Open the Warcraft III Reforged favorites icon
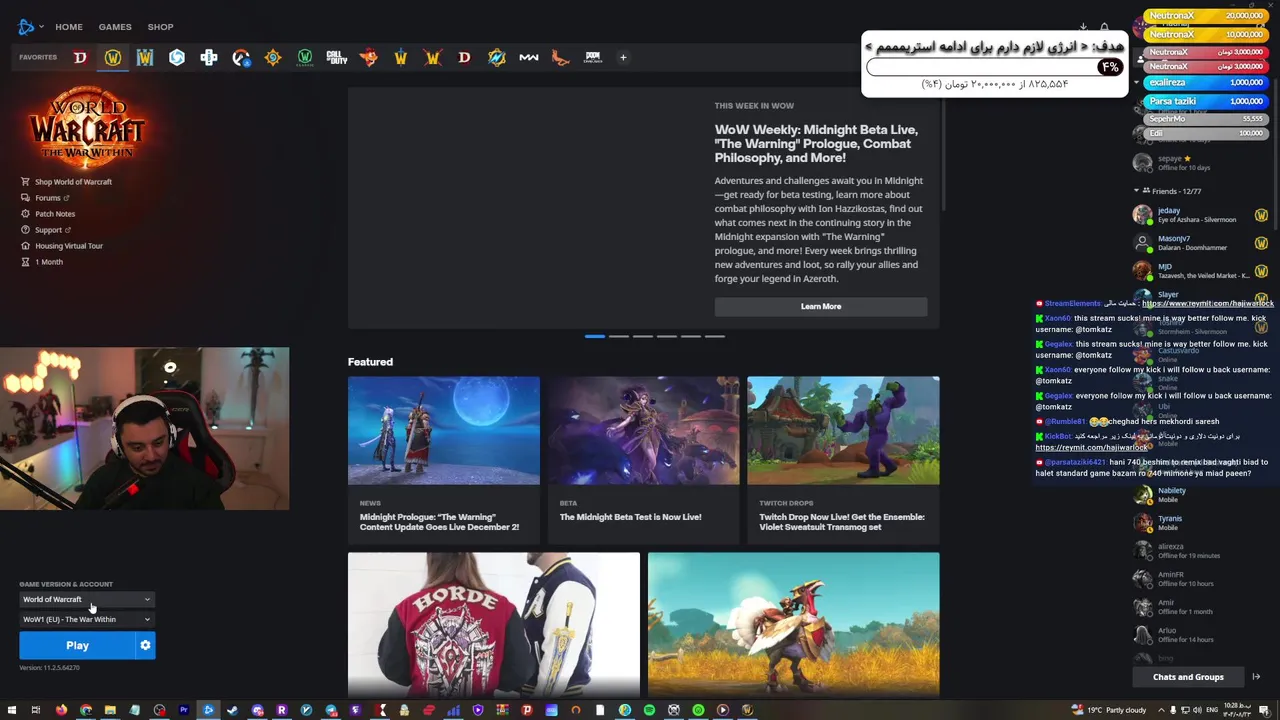This screenshot has width=1280, height=720. (x=145, y=58)
